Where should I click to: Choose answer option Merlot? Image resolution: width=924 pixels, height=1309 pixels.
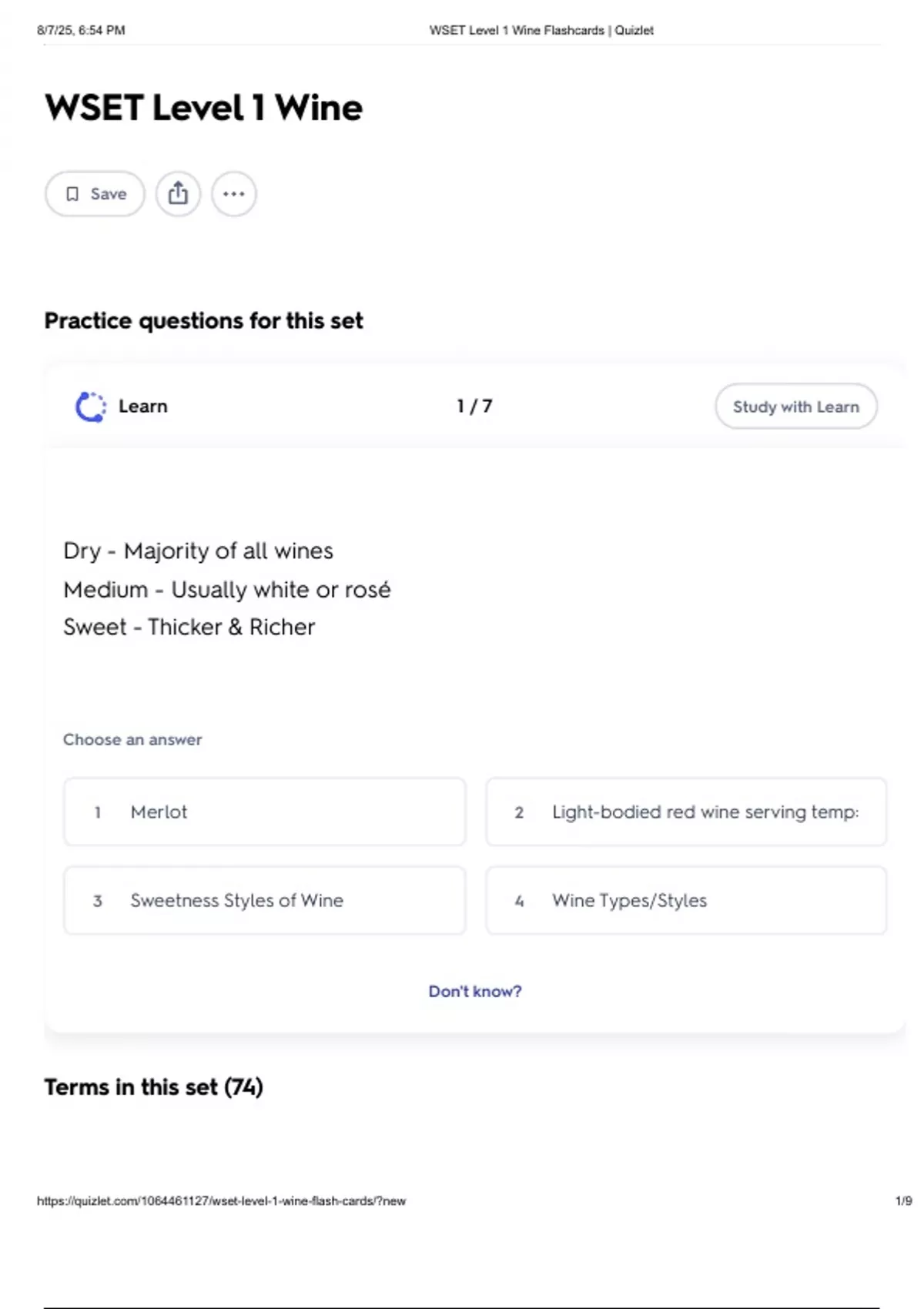(264, 812)
